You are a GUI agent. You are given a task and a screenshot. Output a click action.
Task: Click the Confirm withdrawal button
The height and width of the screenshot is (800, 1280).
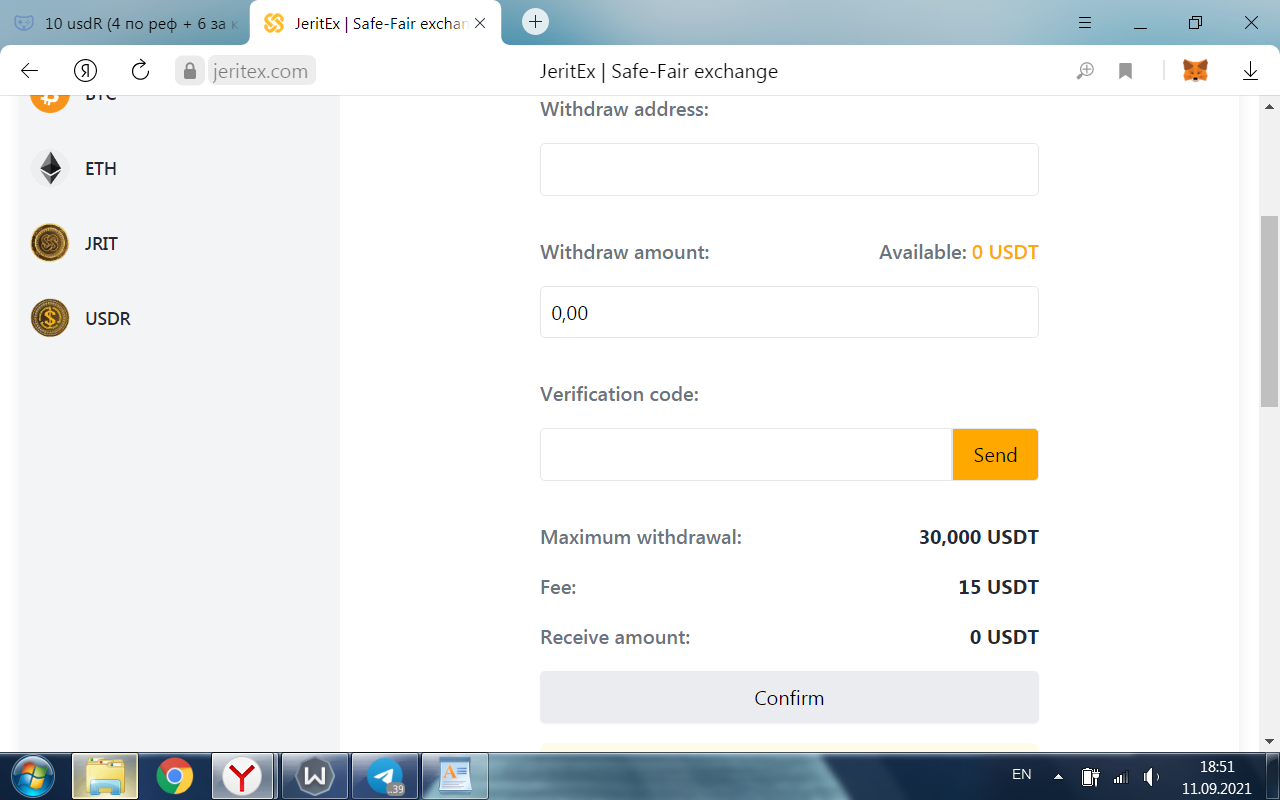789,697
